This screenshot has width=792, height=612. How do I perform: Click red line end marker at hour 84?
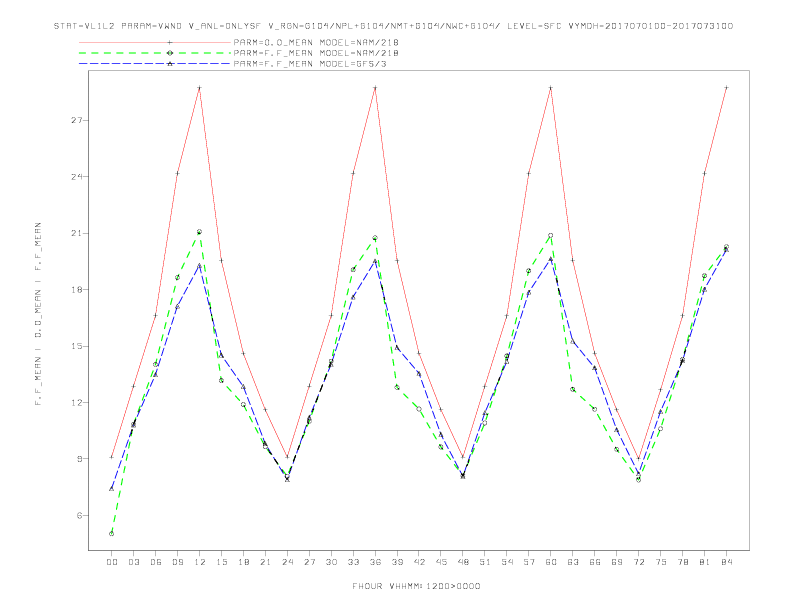tap(727, 88)
